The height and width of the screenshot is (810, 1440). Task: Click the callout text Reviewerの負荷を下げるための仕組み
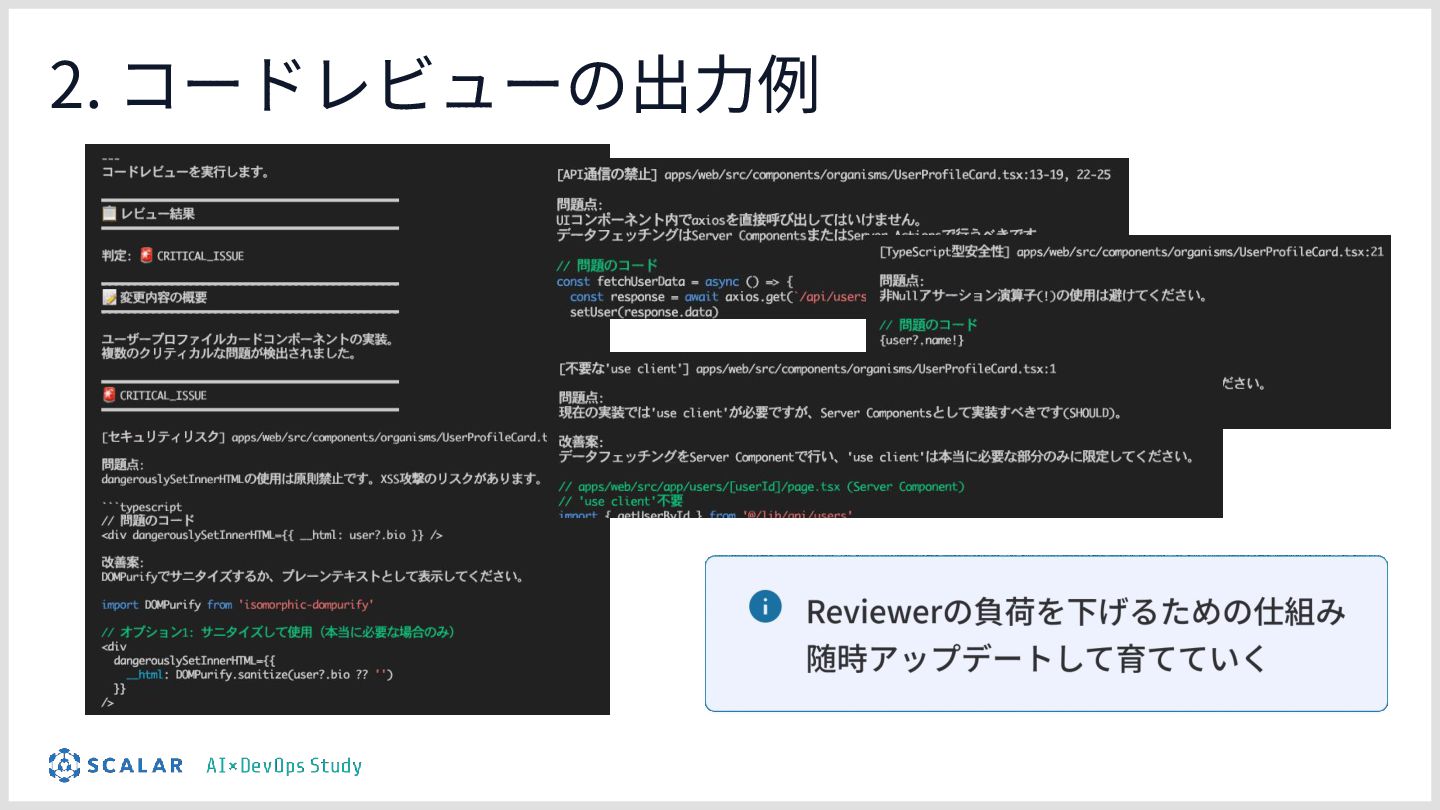tap(1076, 610)
